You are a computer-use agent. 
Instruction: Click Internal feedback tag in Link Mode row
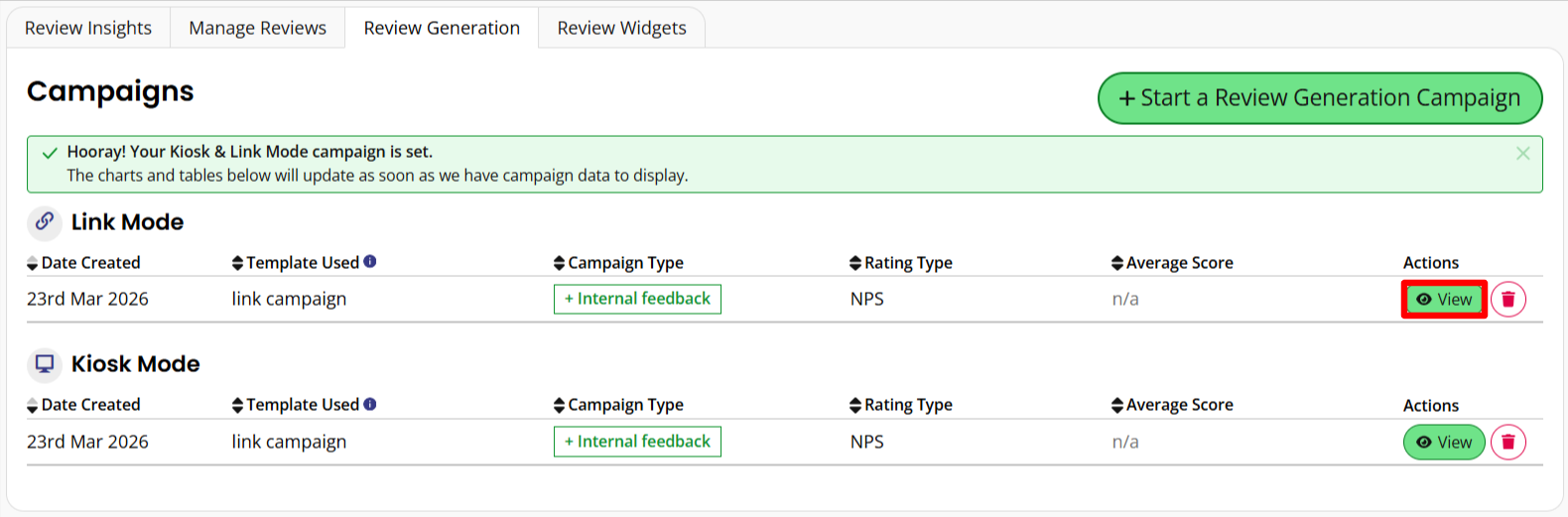[637, 299]
